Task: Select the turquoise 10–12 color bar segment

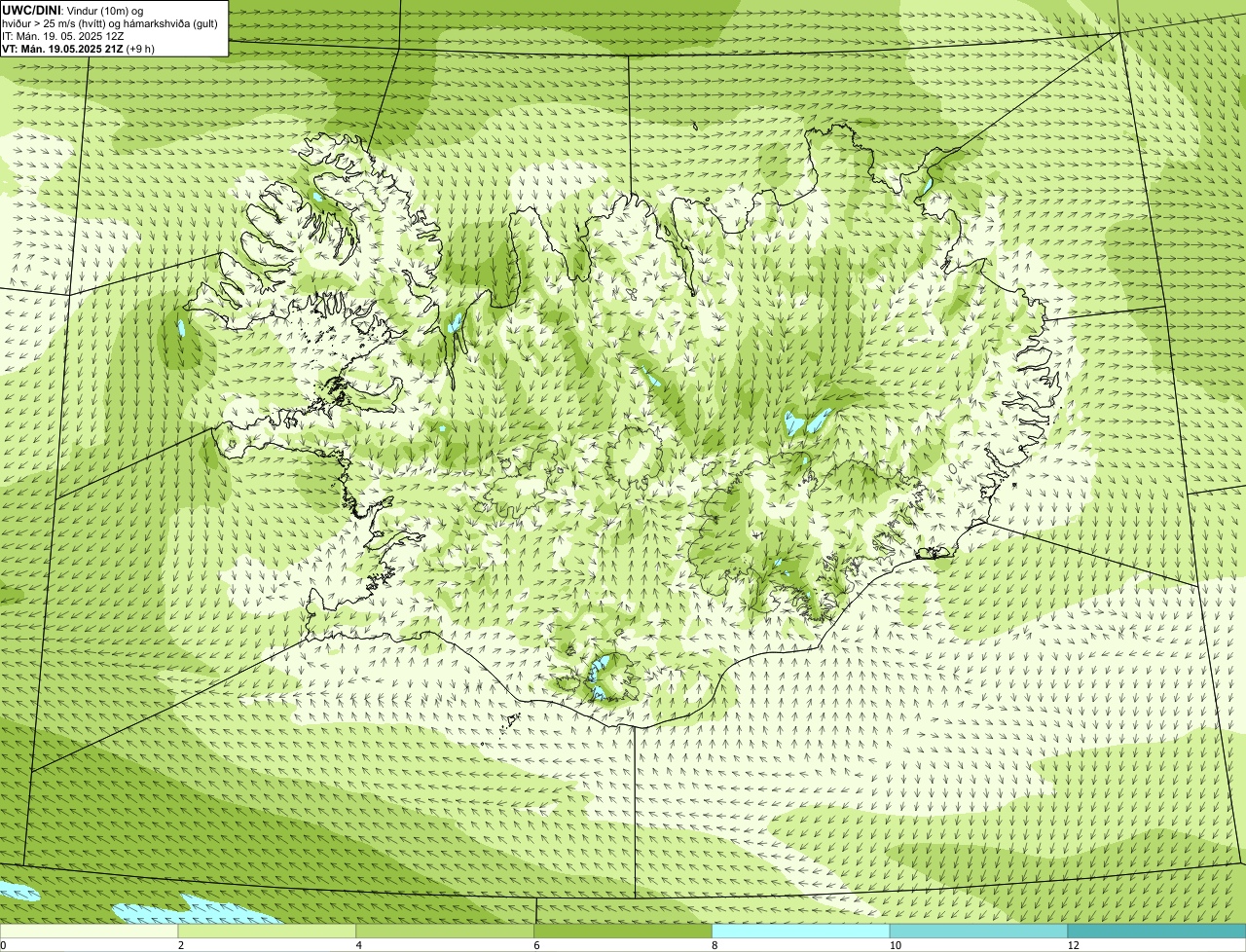Action: click(978, 931)
